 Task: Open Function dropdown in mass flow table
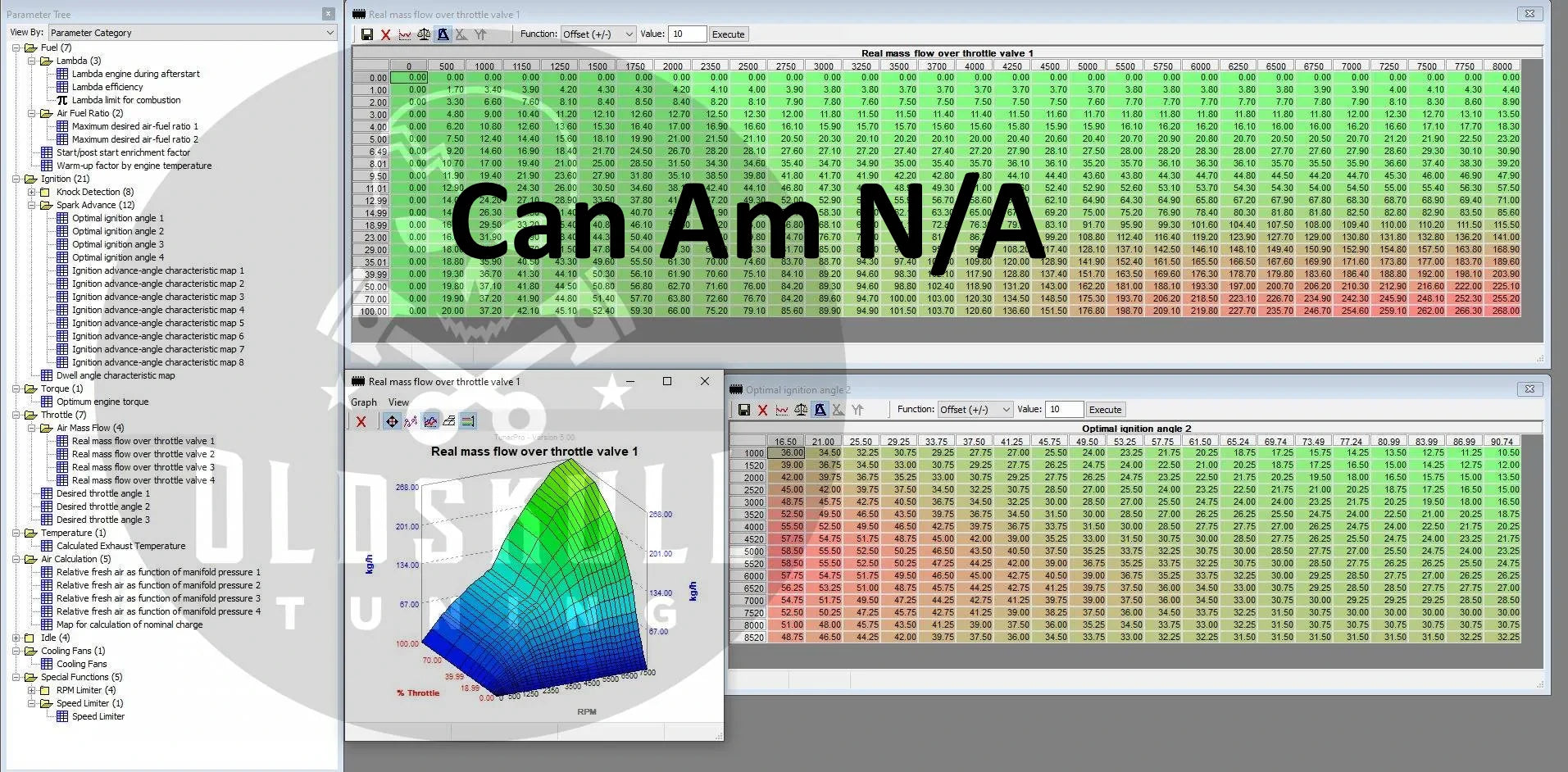(x=598, y=34)
